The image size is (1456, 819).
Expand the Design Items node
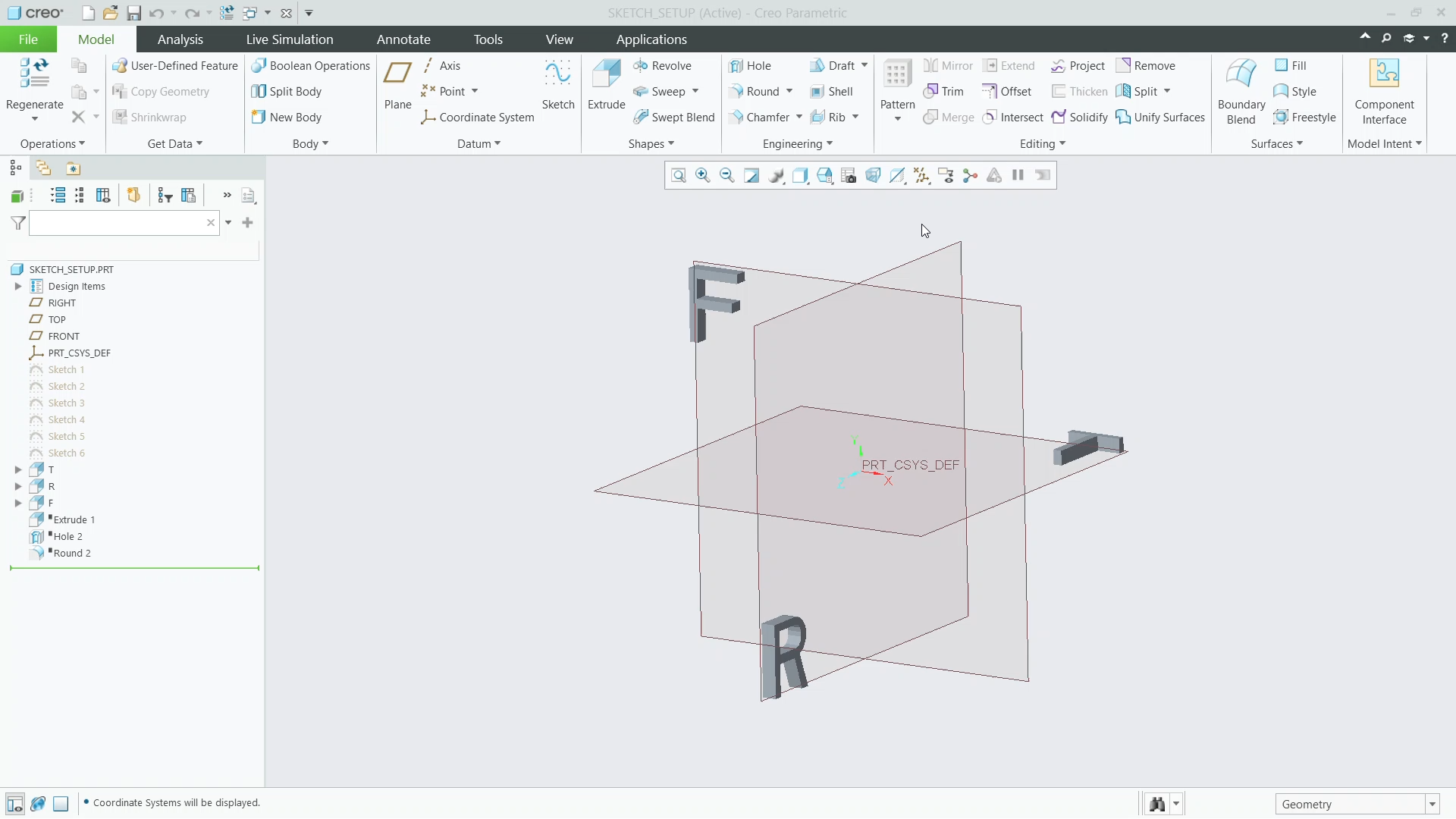tap(18, 287)
